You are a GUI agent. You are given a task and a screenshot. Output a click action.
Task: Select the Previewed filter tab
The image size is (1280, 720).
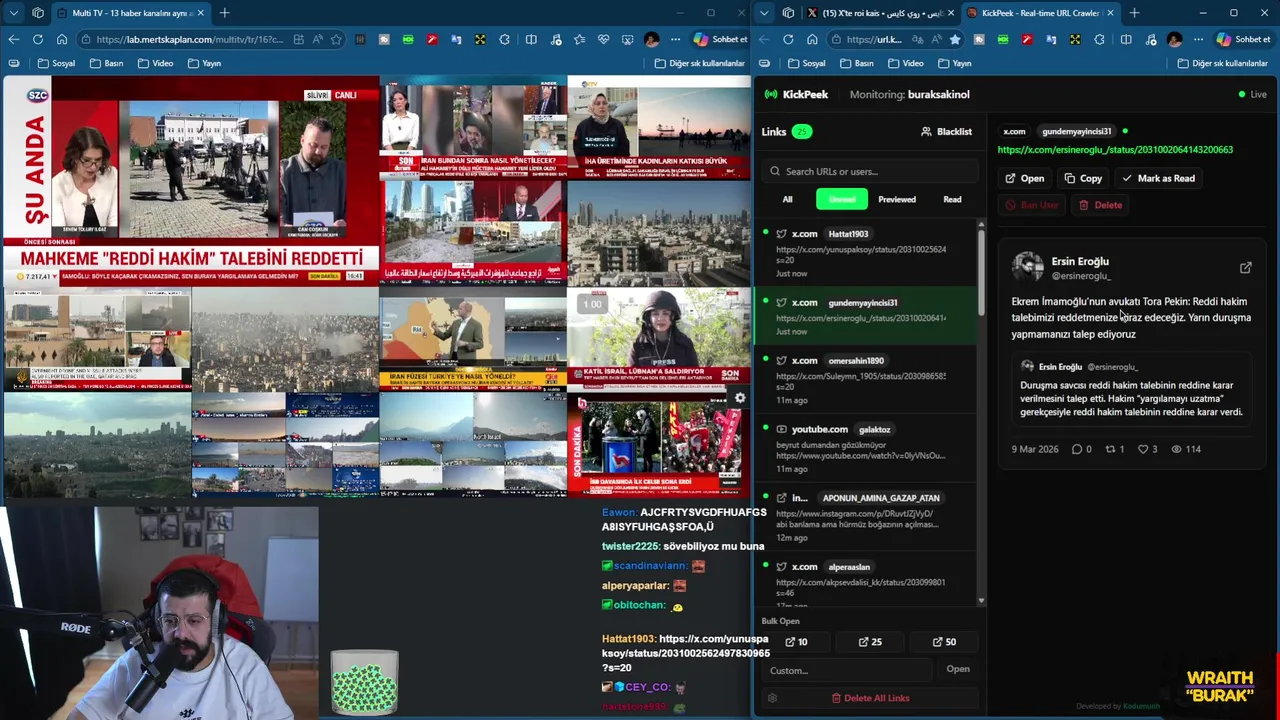coord(897,199)
